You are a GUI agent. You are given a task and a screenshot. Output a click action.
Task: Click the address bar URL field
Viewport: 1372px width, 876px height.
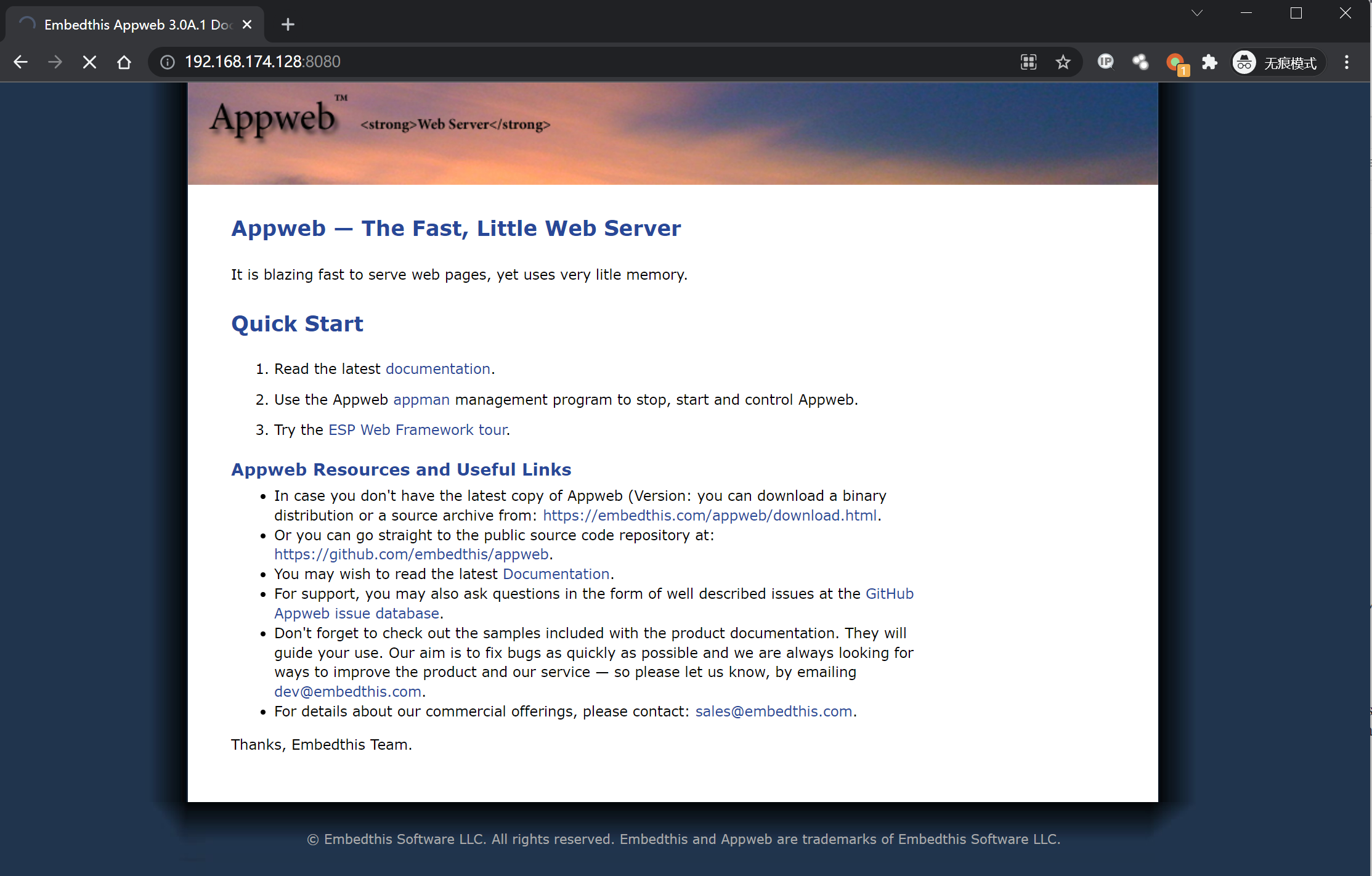554,62
